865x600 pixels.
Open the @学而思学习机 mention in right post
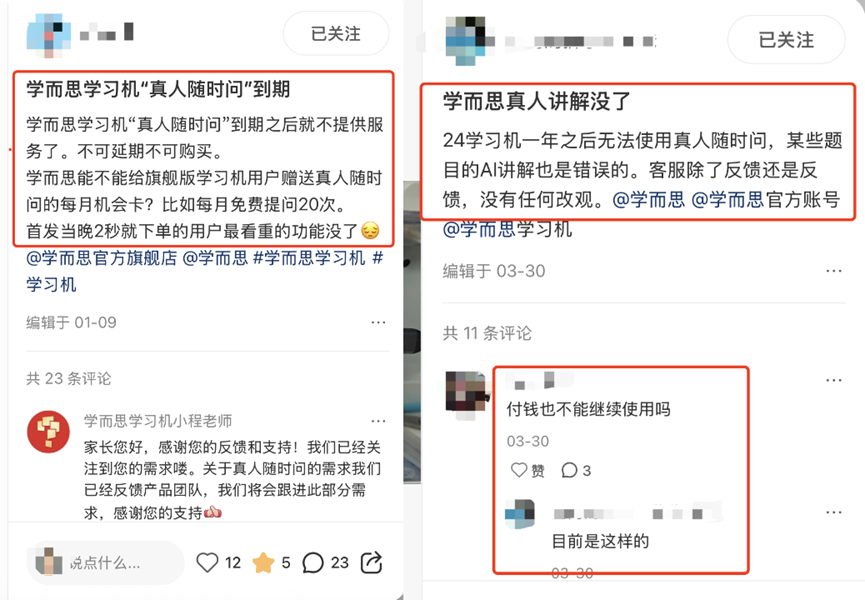(x=507, y=229)
